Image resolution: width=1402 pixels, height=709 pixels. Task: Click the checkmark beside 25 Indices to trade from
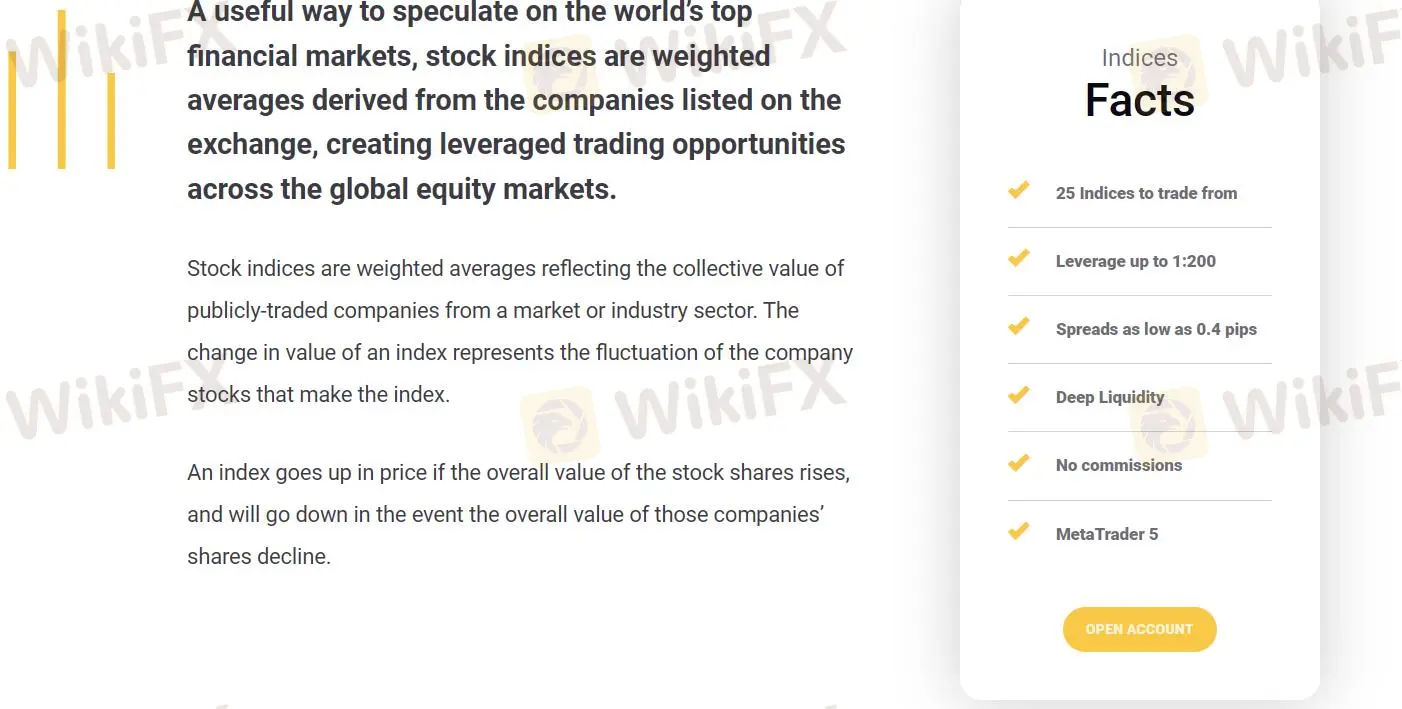click(x=1019, y=190)
